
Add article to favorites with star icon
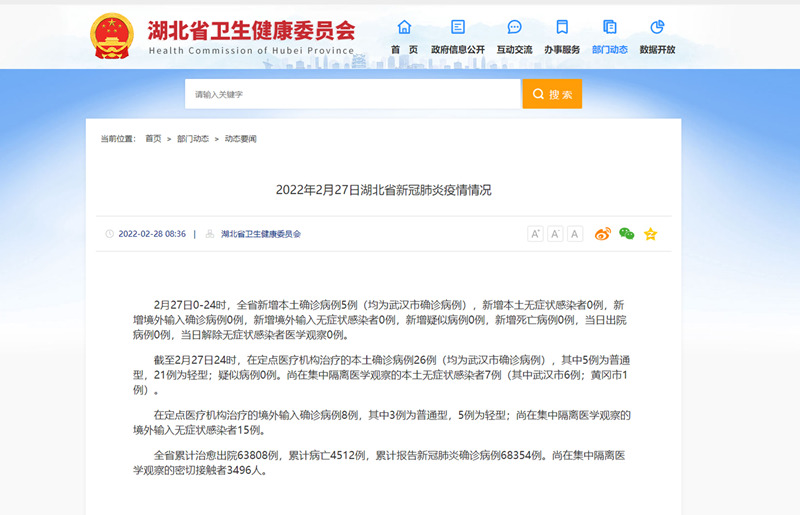coord(651,234)
